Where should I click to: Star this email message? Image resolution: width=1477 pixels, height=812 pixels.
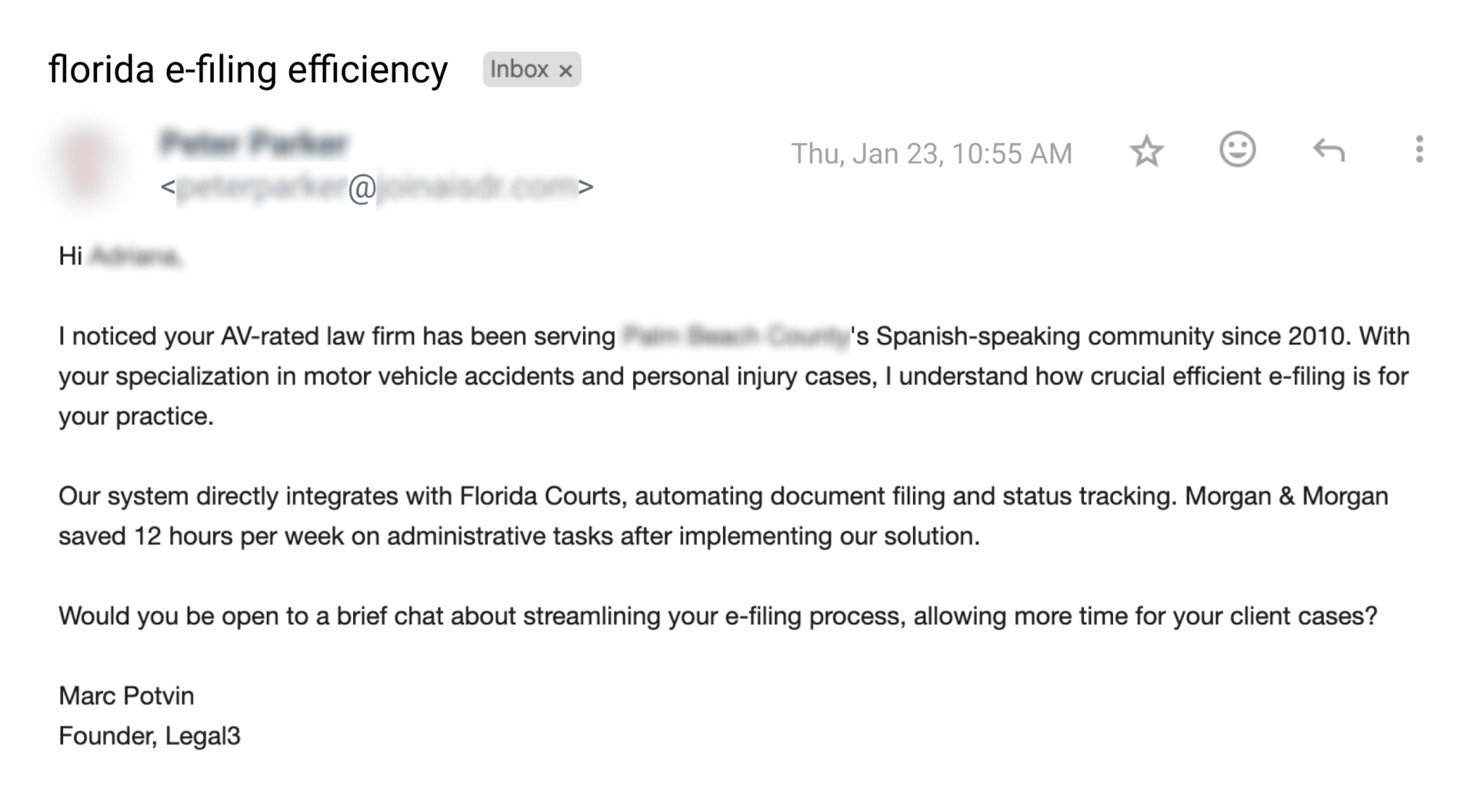pyautogui.click(x=1146, y=151)
